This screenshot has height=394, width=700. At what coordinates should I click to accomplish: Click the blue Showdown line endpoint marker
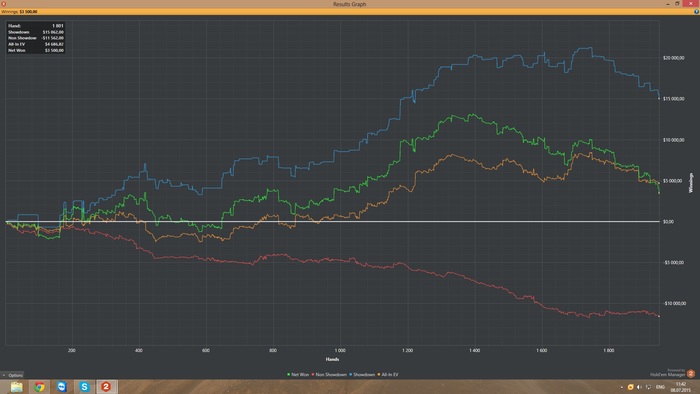click(x=659, y=98)
